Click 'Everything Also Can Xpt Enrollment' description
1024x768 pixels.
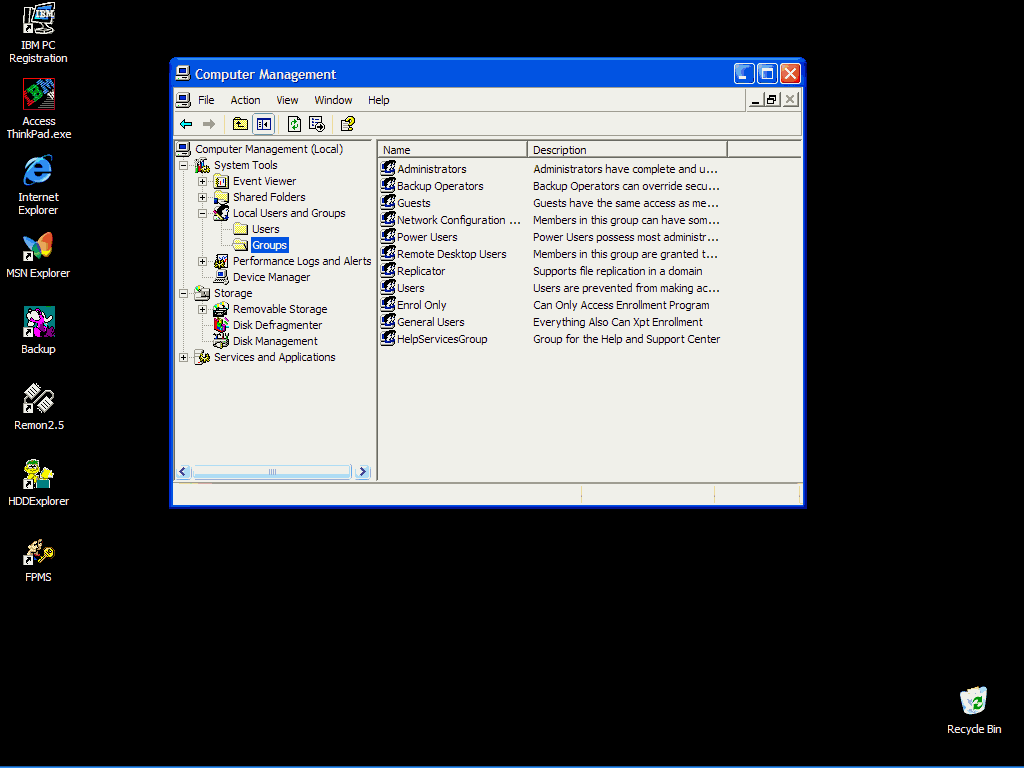pyautogui.click(x=618, y=322)
